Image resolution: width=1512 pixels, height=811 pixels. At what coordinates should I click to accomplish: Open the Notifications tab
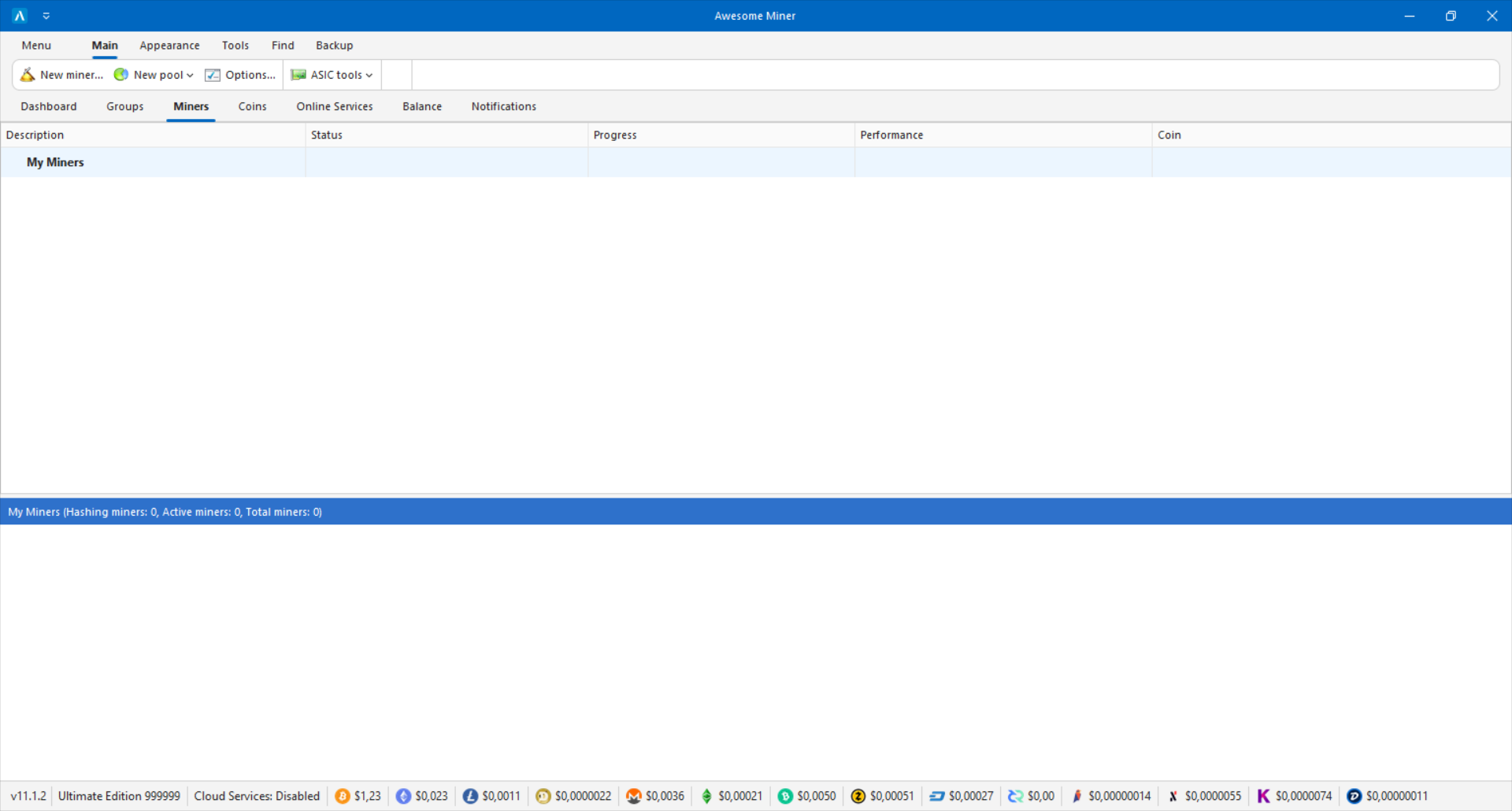(504, 106)
